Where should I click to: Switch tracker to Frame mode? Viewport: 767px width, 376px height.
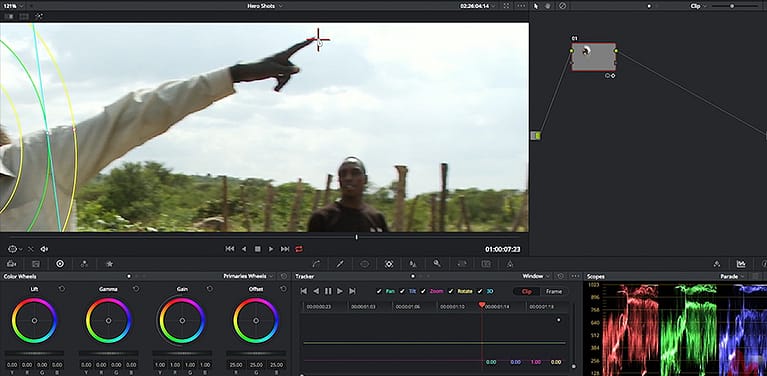click(x=554, y=291)
